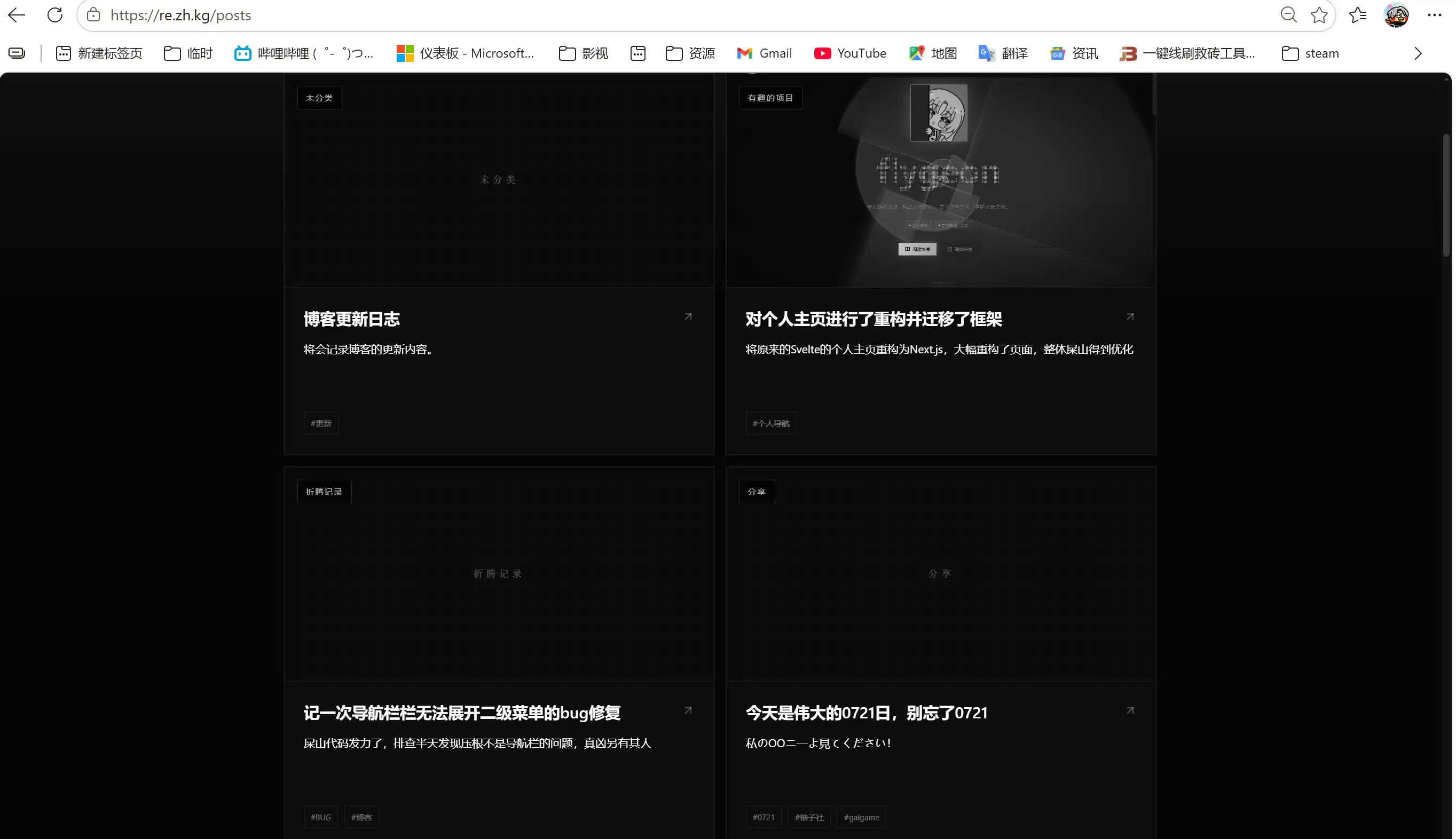Click the 折腾记录 category badge

click(x=324, y=492)
